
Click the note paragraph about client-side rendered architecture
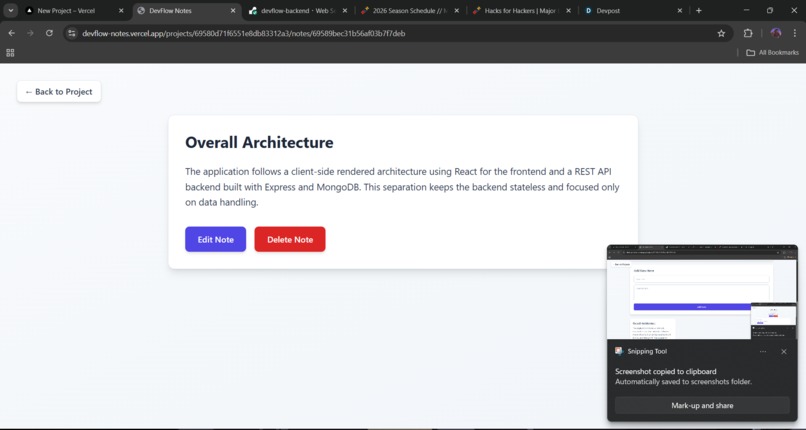tap(402, 187)
